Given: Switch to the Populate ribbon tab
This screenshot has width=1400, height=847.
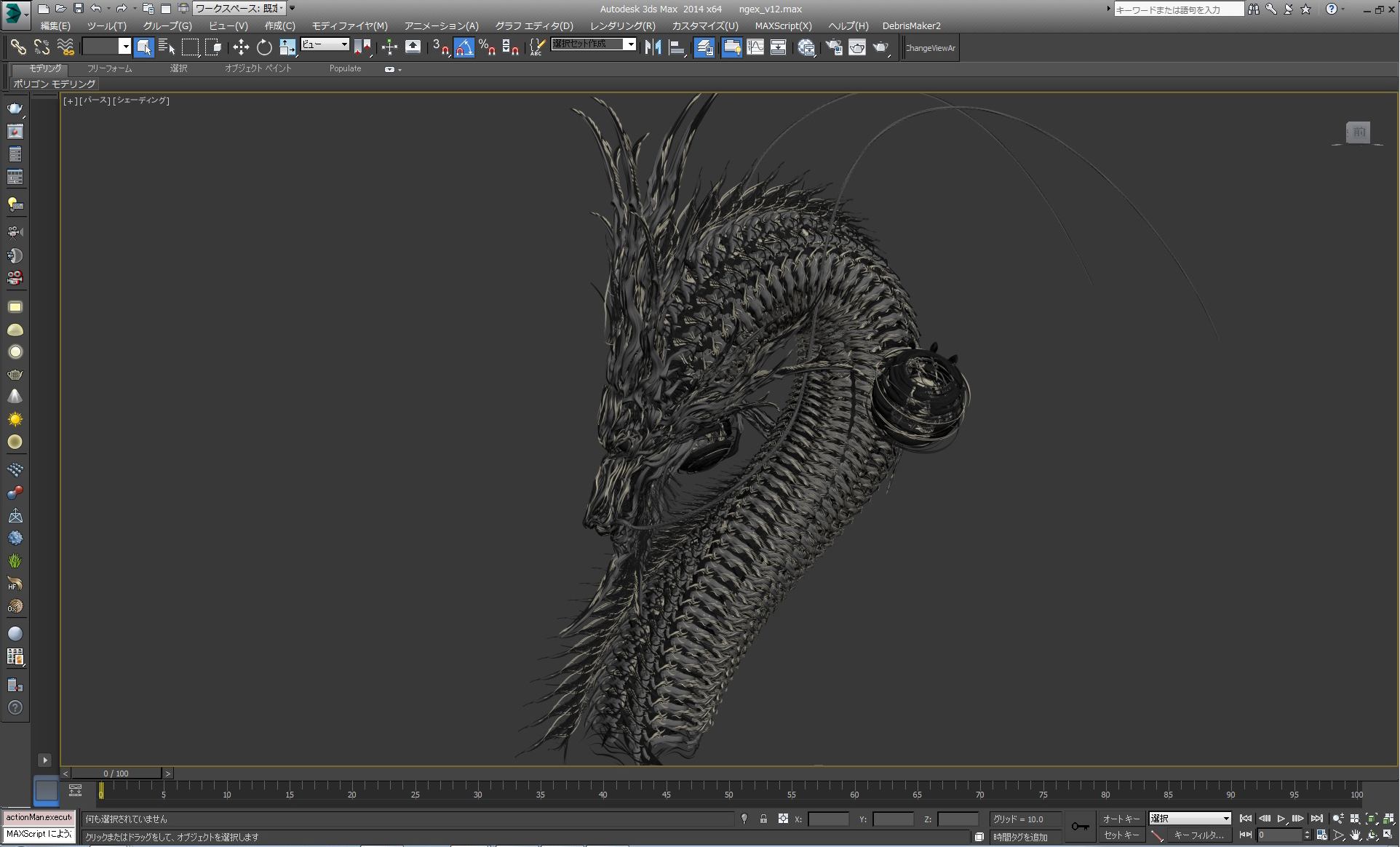Looking at the screenshot, I should tap(345, 68).
